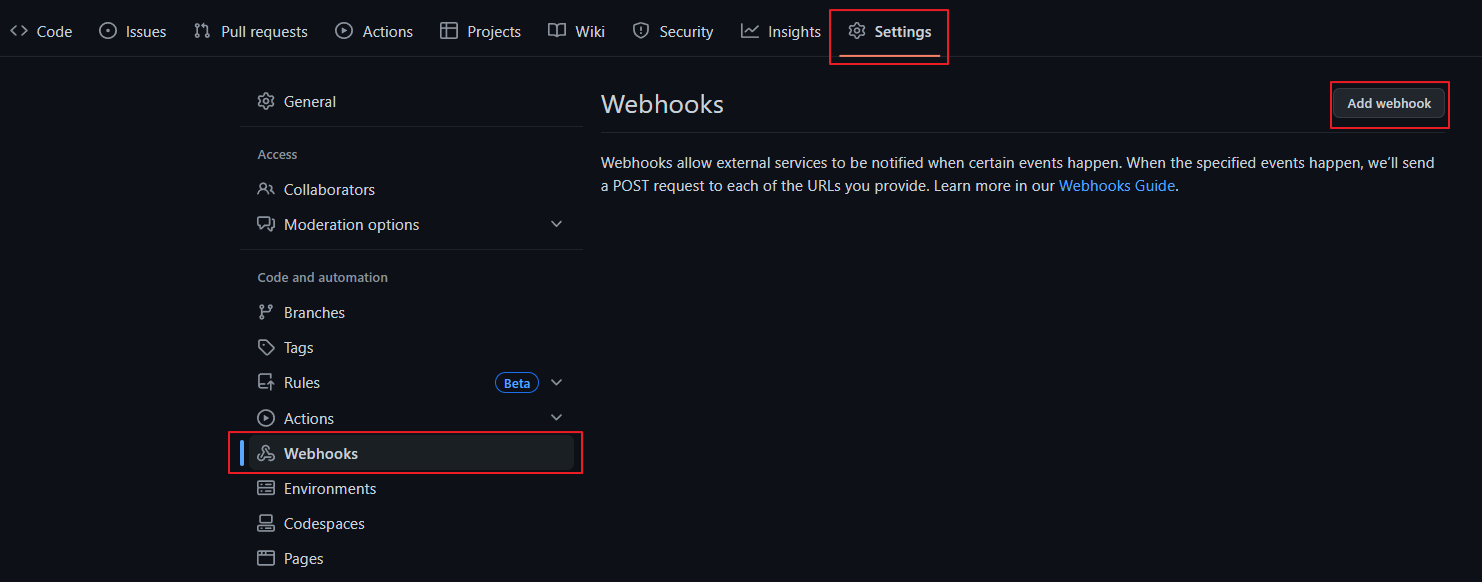Click the Access section label
Viewport: 1482px width, 582px height.
click(277, 155)
